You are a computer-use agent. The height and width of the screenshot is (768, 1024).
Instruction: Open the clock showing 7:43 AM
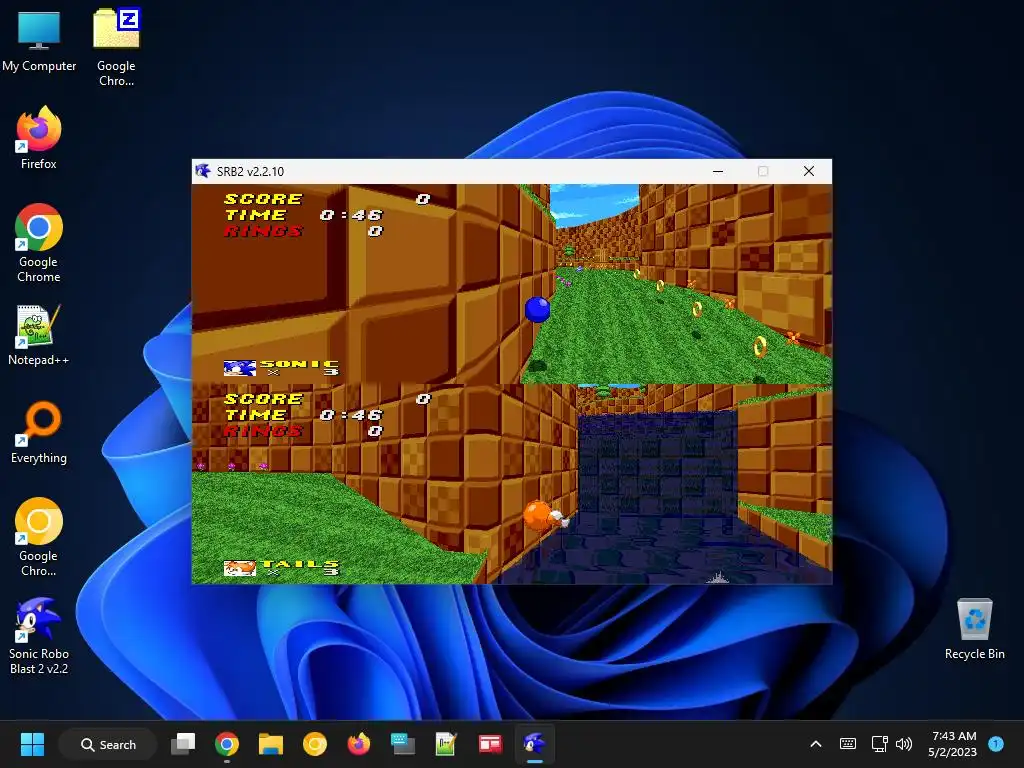(952, 744)
